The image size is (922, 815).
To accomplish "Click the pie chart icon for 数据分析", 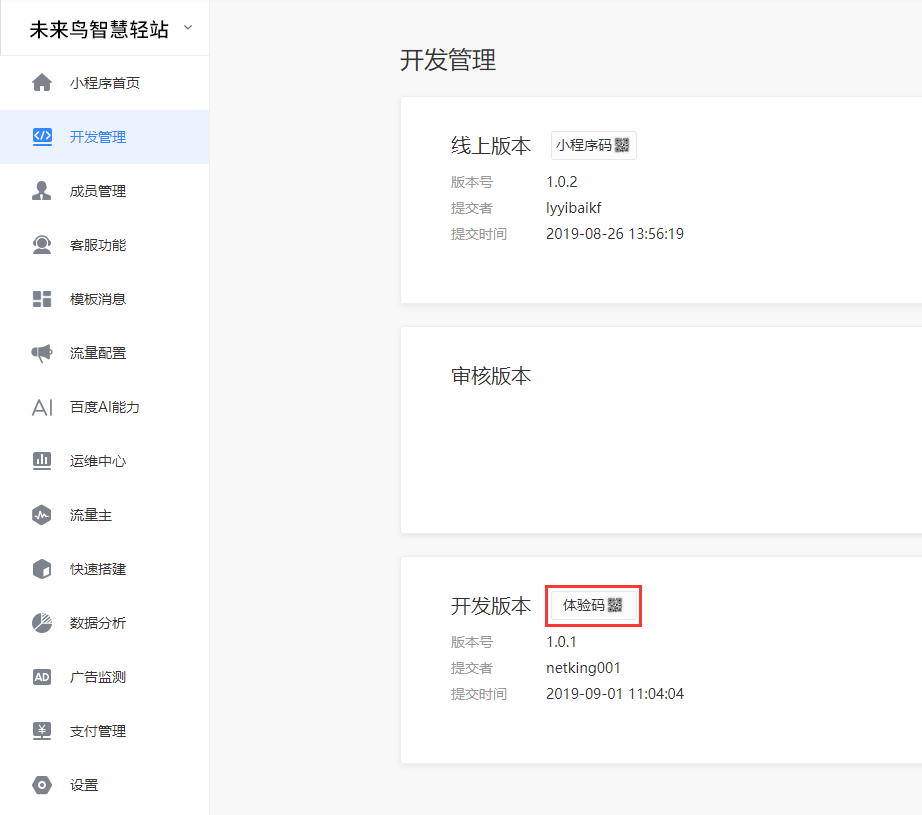I will click(x=42, y=623).
